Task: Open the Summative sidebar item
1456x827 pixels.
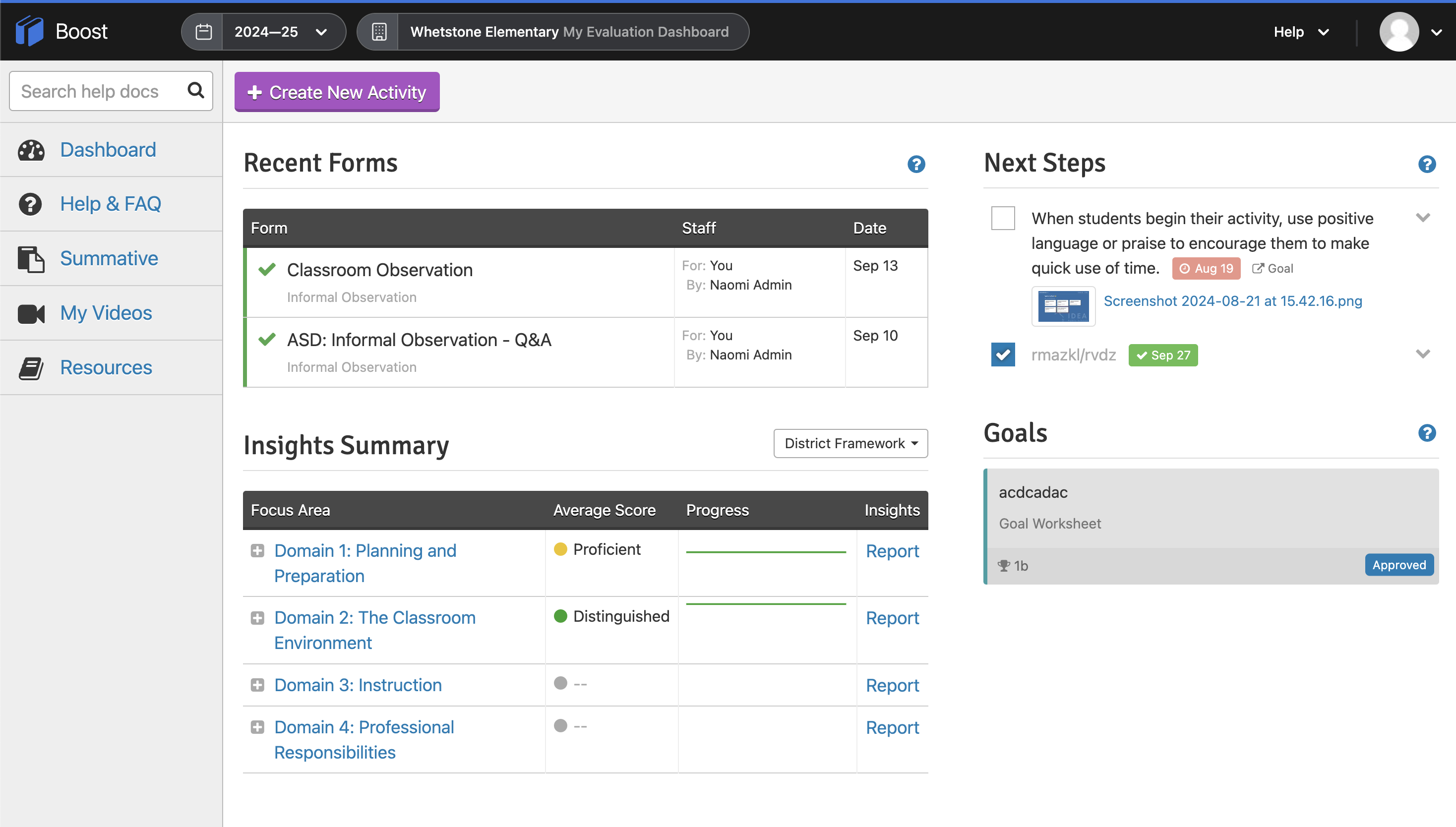Action: pos(109,258)
